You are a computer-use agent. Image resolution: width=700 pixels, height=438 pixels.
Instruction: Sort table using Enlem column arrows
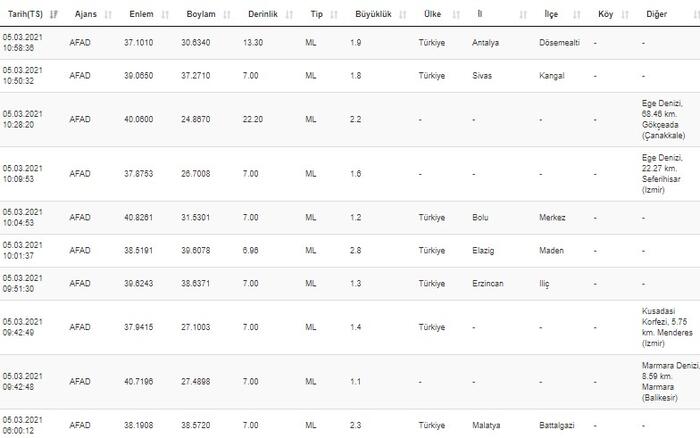[165, 14]
